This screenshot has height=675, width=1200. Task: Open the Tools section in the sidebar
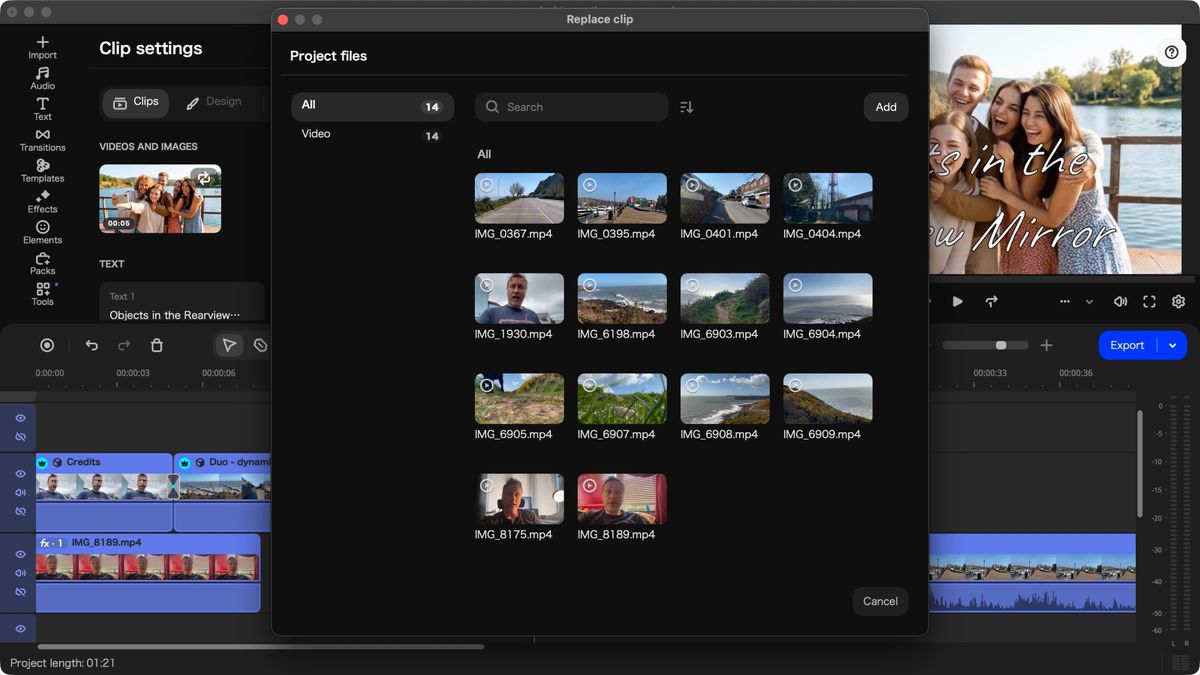42,295
